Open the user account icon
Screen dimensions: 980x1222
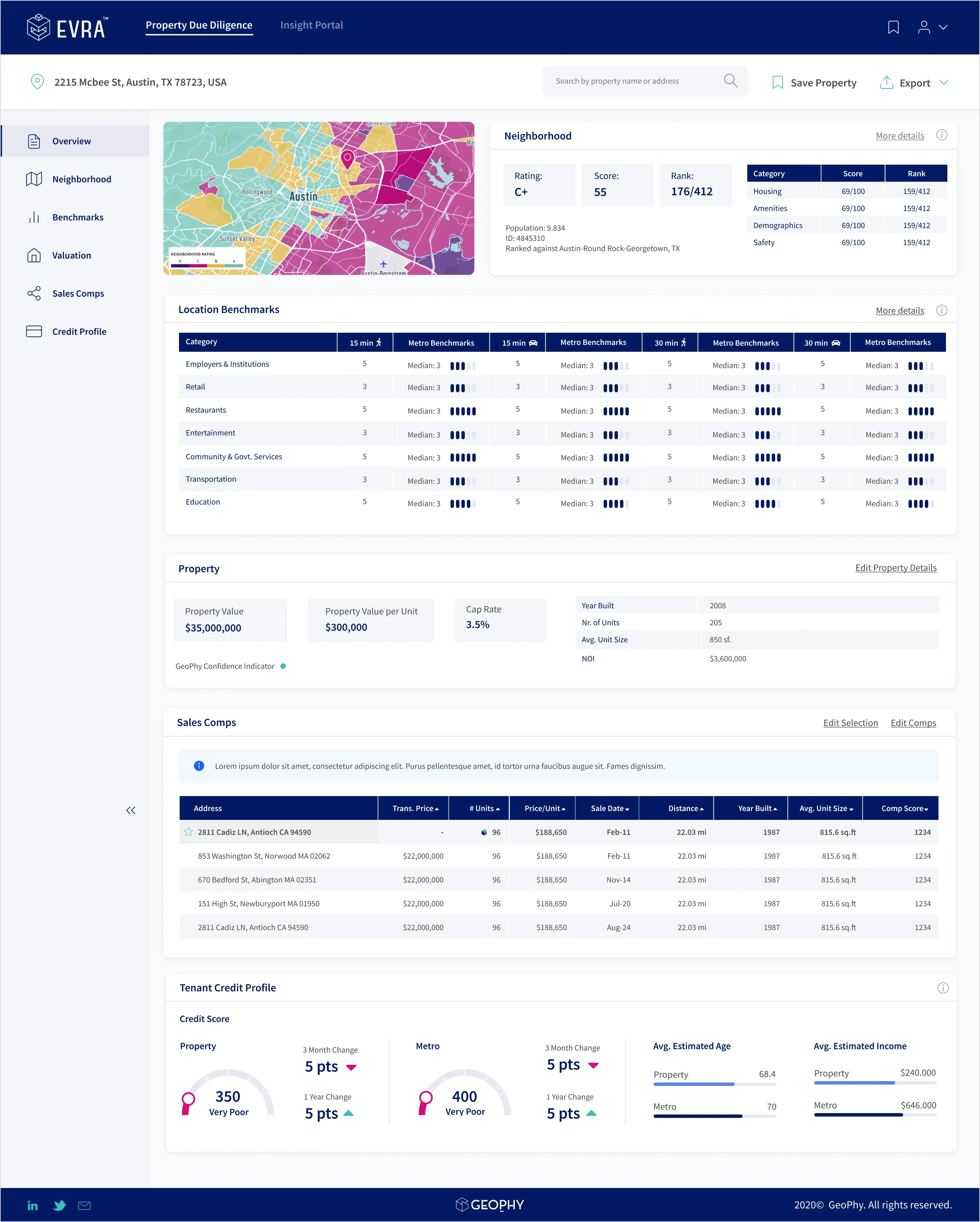pos(924,27)
